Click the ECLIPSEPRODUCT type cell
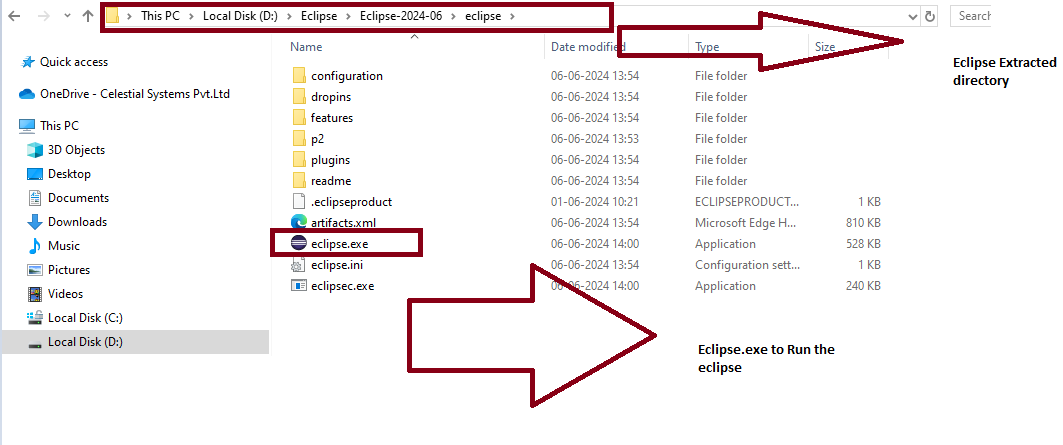 tap(746, 201)
